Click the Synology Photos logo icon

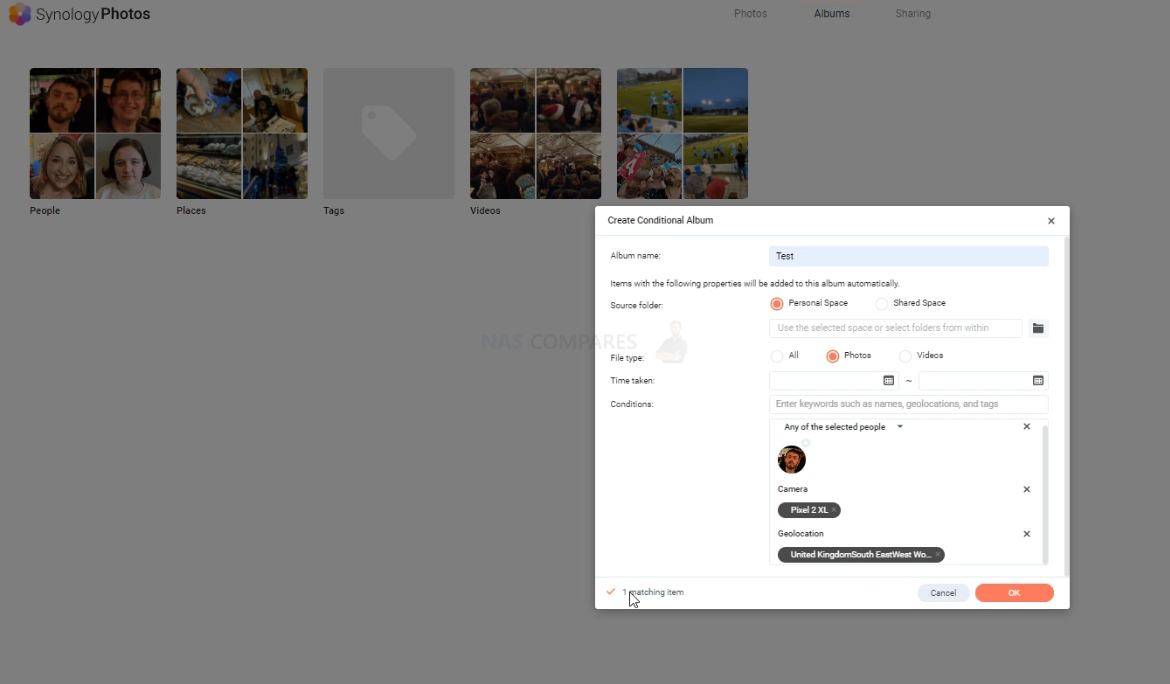(x=19, y=13)
